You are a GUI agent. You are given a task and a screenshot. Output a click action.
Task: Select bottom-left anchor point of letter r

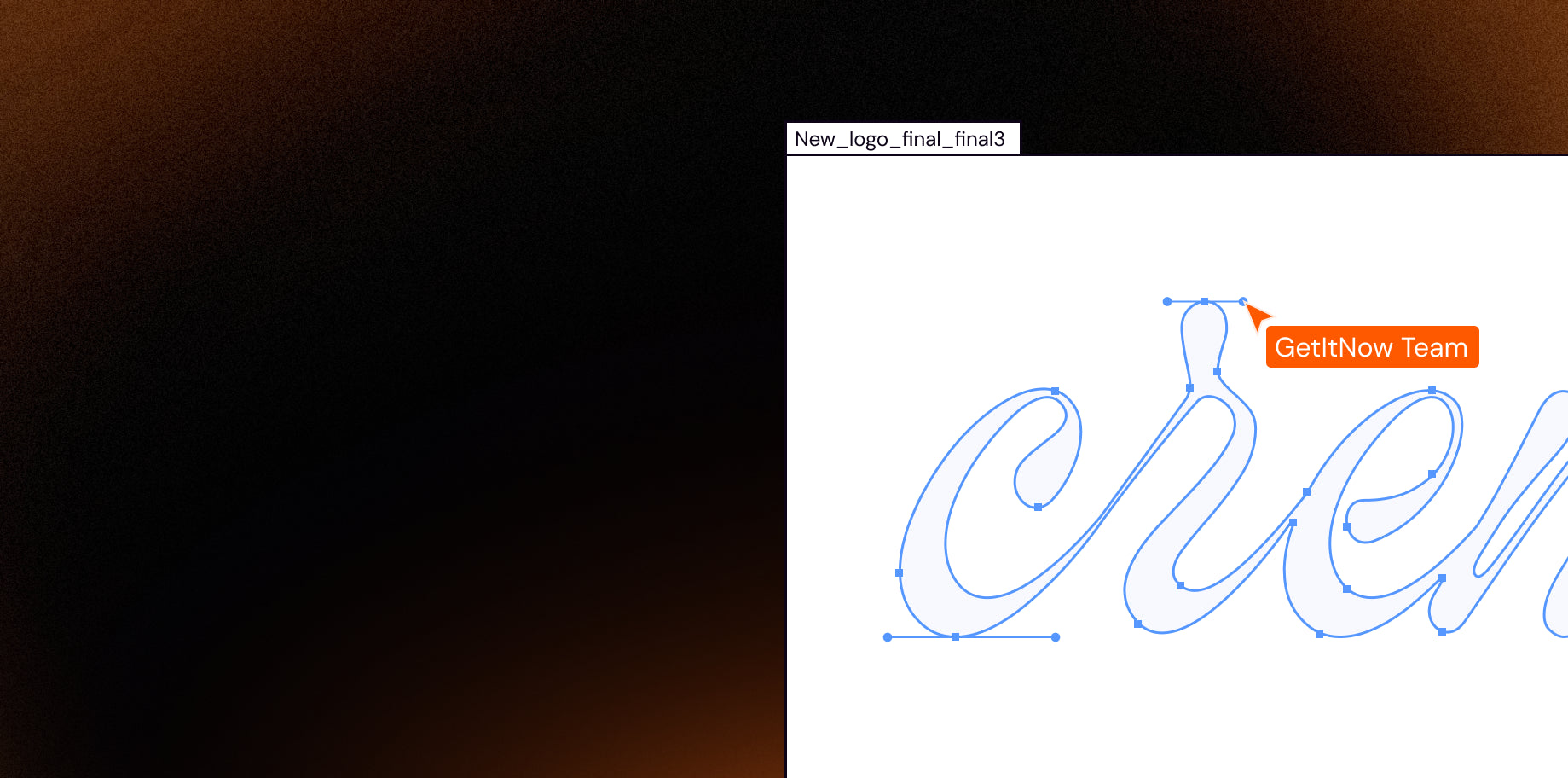point(1137,624)
